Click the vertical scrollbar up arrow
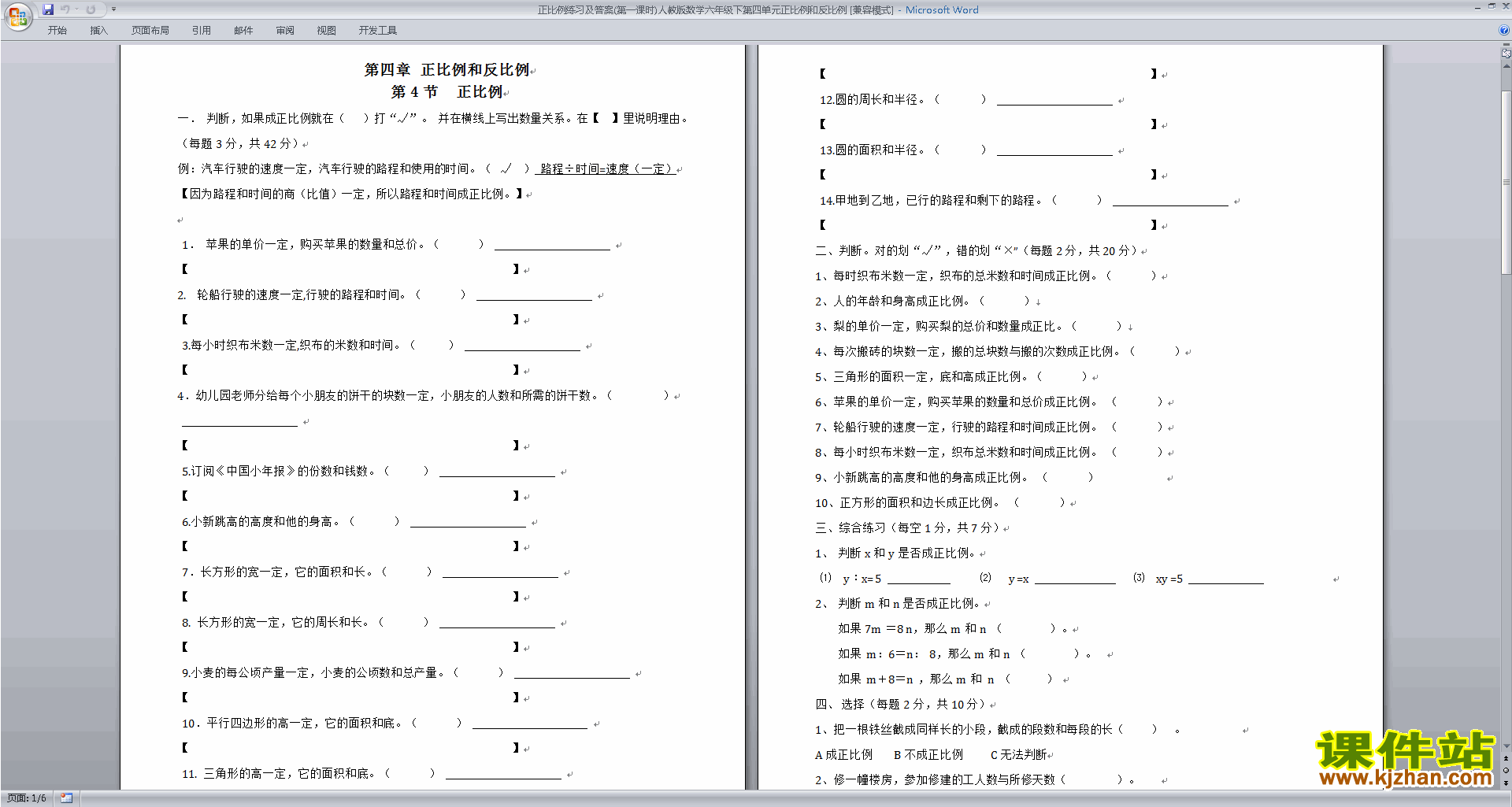 (1506, 66)
